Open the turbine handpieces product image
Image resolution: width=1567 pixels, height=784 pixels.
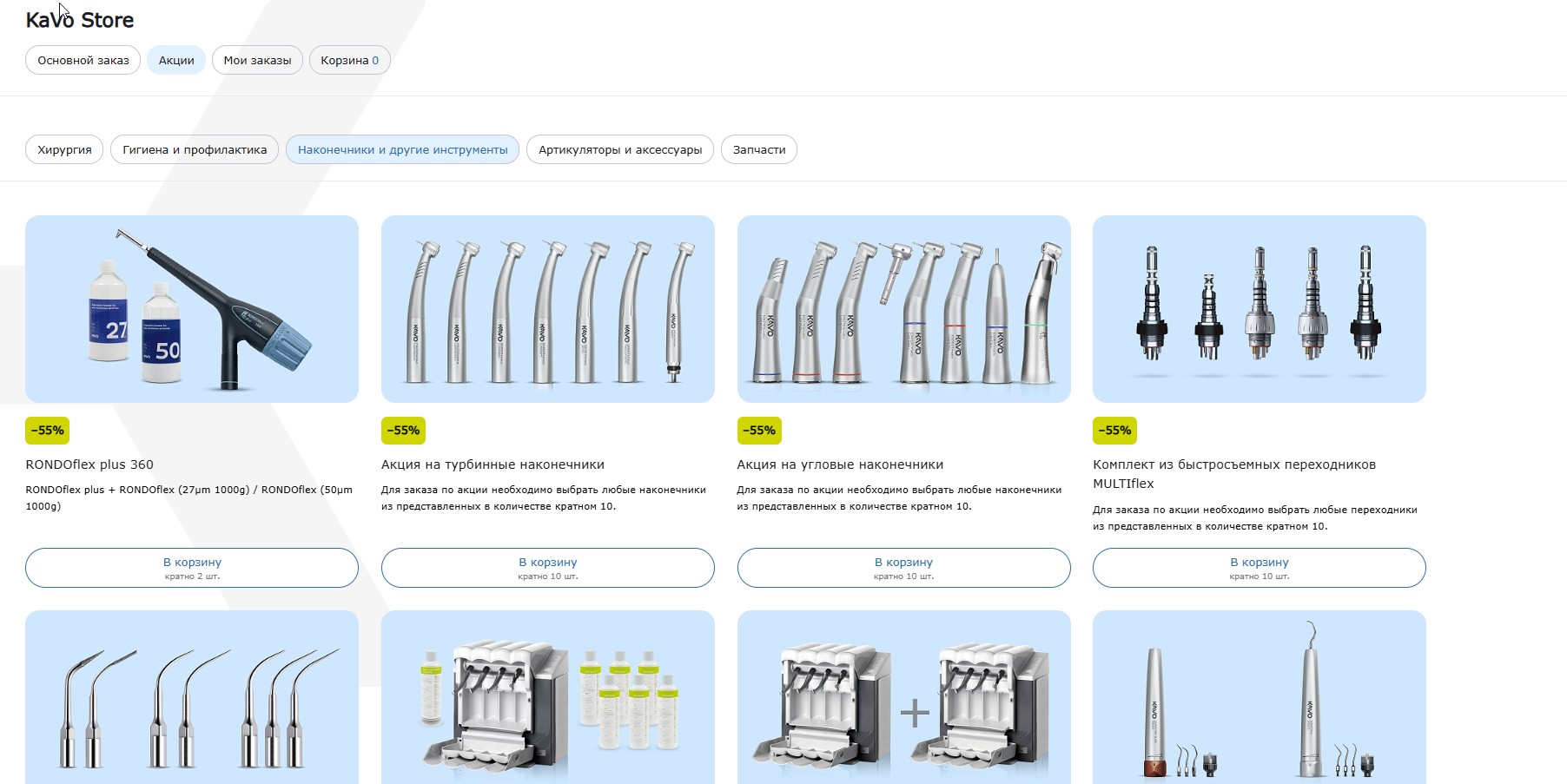[x=548, y=309]
